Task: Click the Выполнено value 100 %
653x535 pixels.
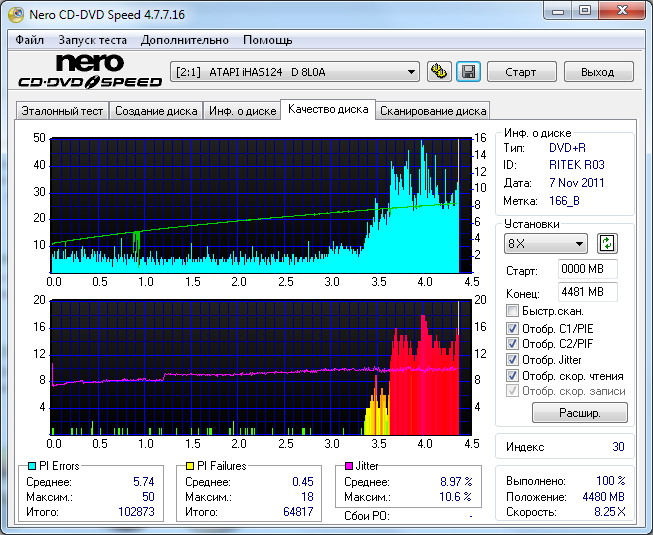Action: point(611,481)
